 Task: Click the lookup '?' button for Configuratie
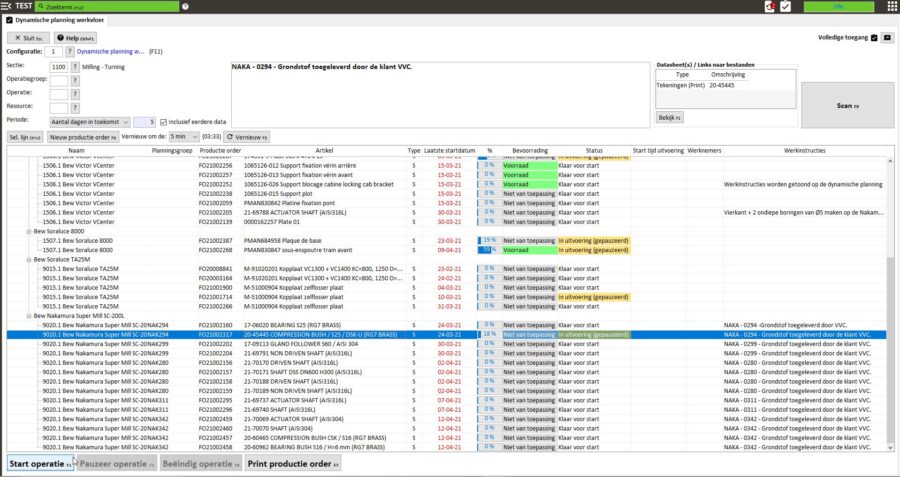70,52
